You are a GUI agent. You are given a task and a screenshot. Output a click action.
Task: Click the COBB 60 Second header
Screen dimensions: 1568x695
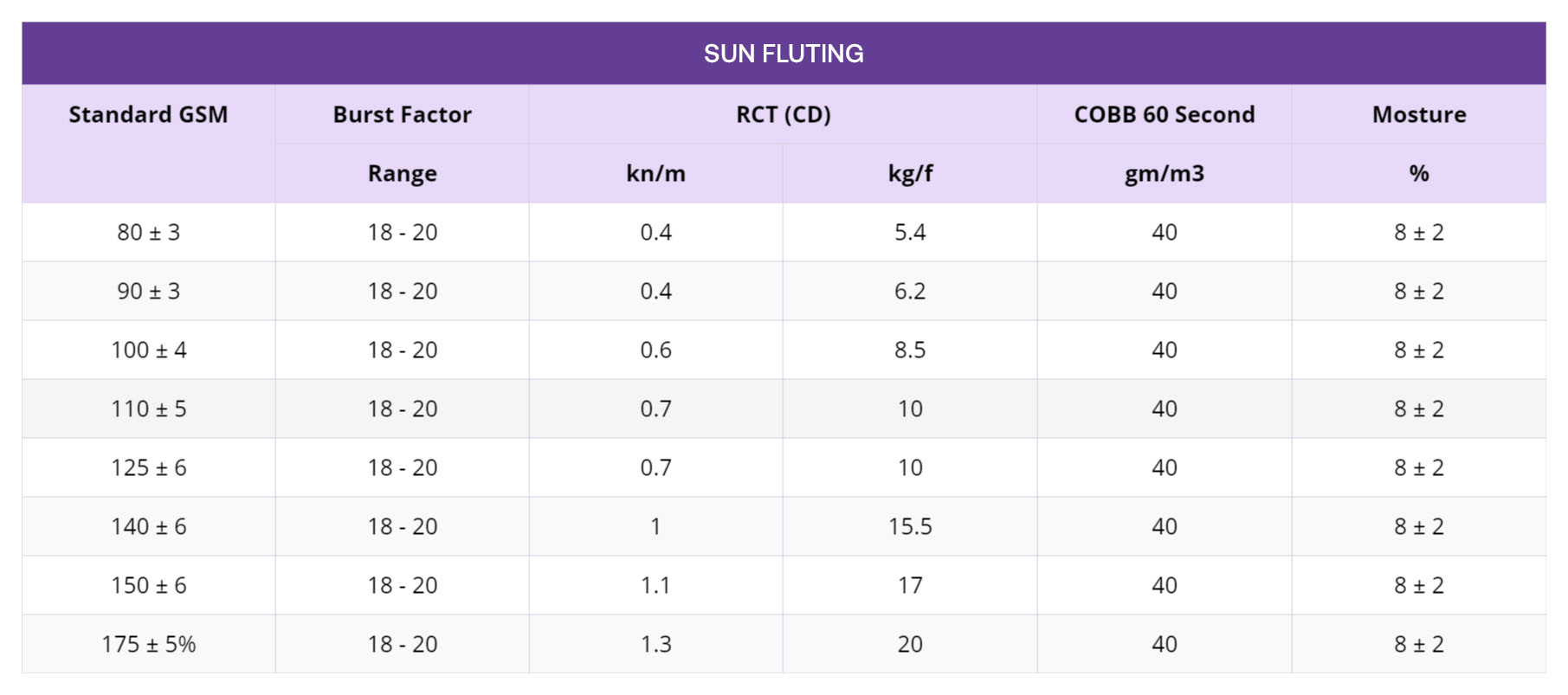click(1164, 115)
